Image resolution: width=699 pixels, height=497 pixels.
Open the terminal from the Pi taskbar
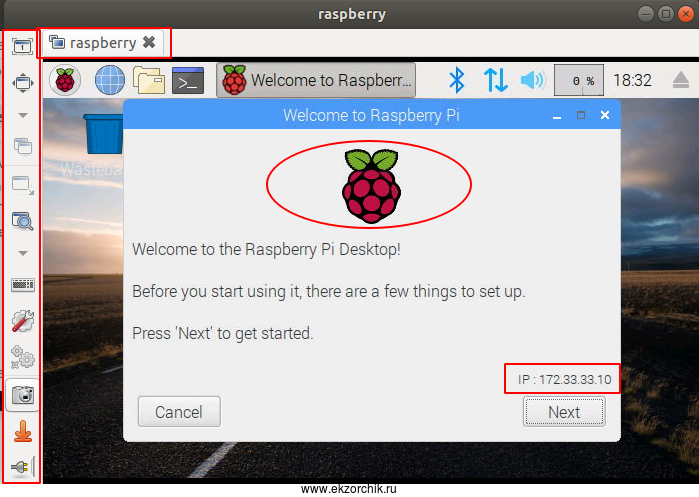click(x=188, y=80)
